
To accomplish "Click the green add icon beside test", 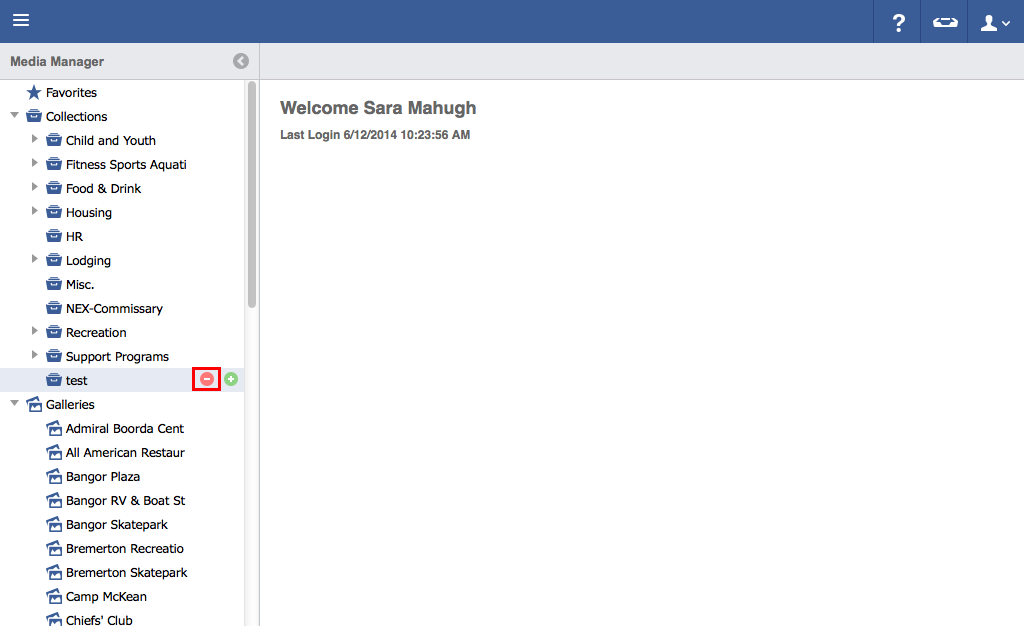I will (231, 380).
